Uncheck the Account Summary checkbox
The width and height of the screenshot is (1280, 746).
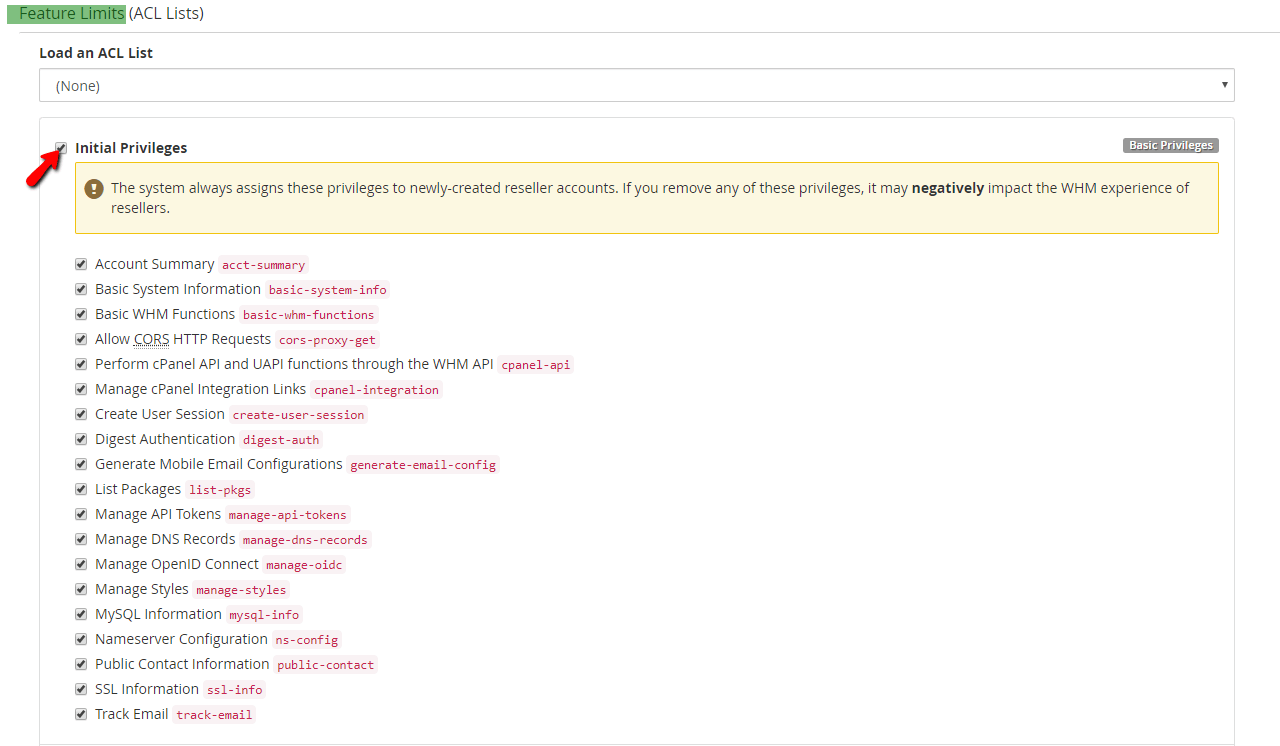(x=81, y=265)
